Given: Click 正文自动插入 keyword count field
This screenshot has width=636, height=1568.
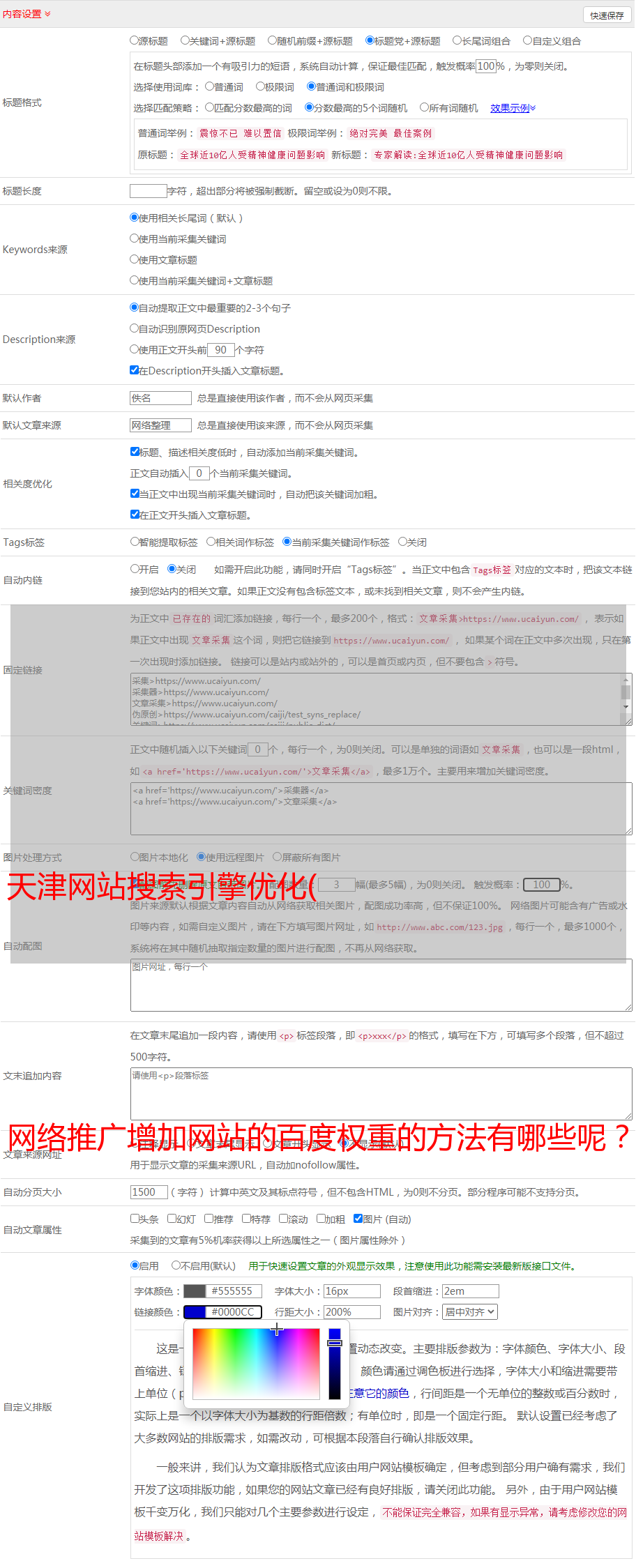Looking at the screenshot, I should [199, 473].
